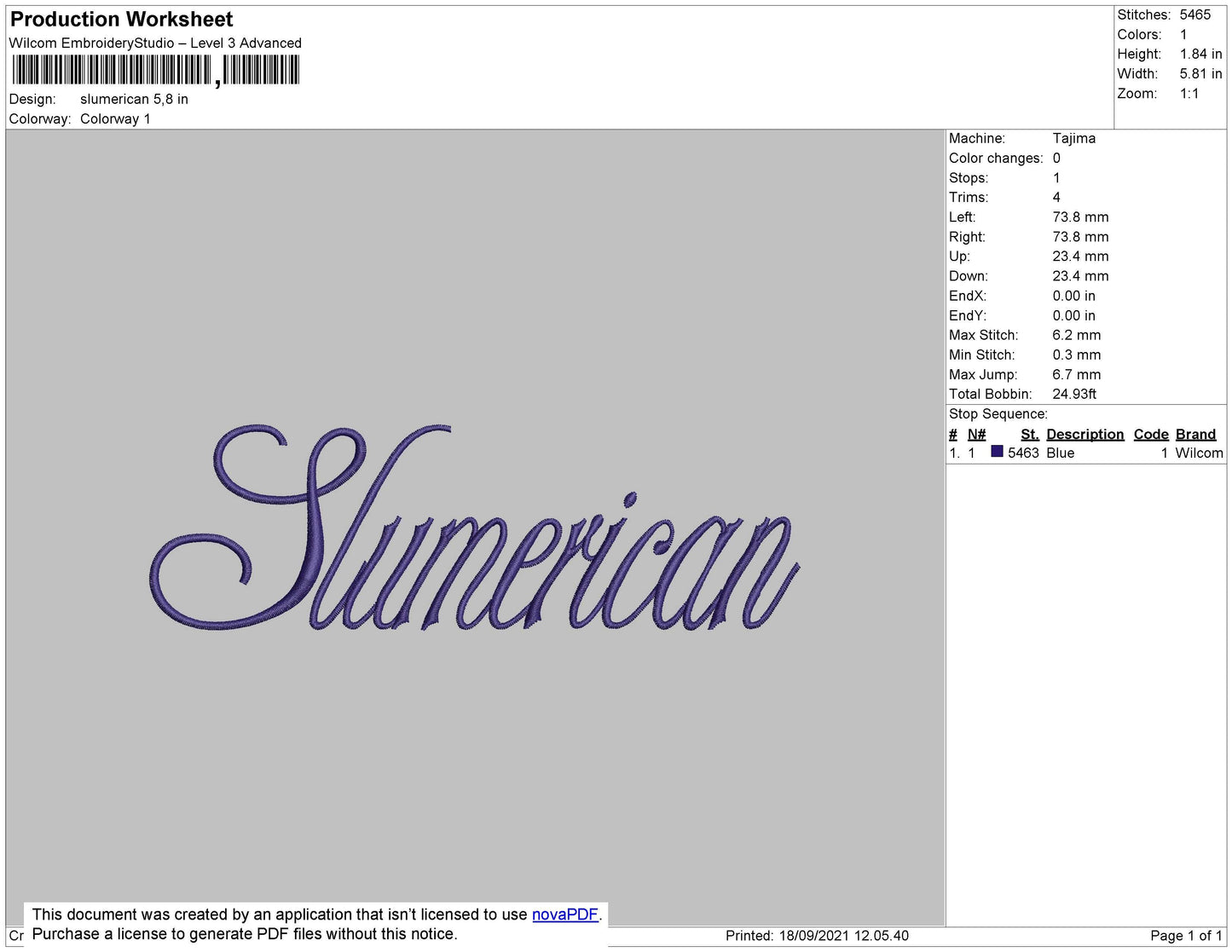Screen dimensions: 1232x952
Task: Select the EndY value '0.00 in'
Action: pos(1073,315)
